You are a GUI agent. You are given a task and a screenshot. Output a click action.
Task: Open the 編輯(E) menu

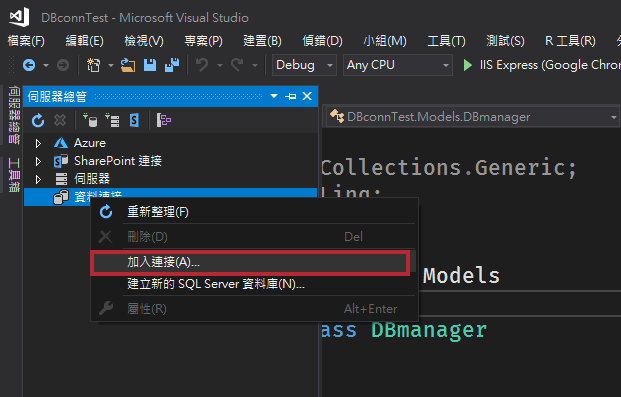[84, 41]
